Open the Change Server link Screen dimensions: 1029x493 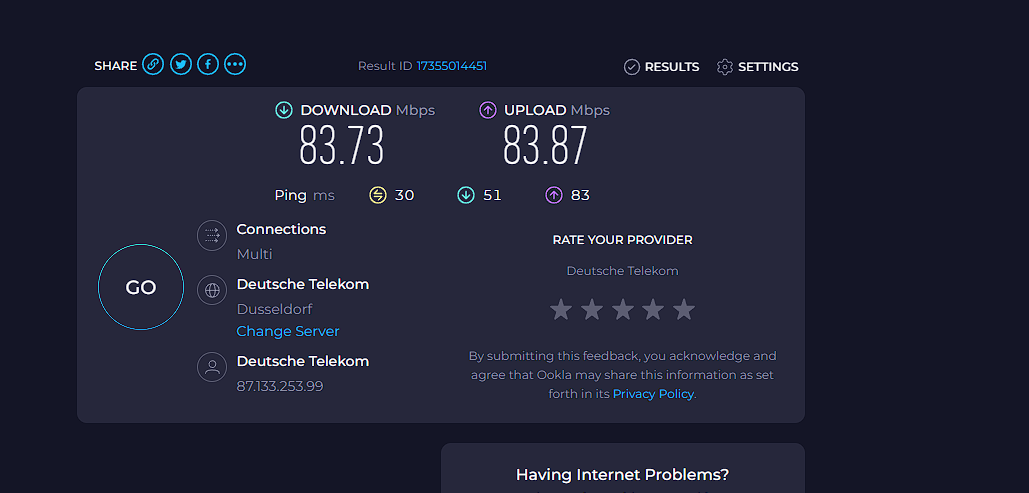pyautogui.click(x=287, y=332)
